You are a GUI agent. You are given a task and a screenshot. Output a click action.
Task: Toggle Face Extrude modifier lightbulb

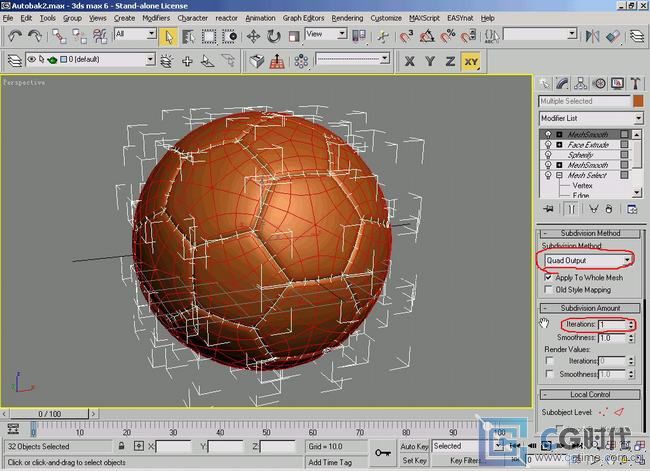click(x=548, y=145)
